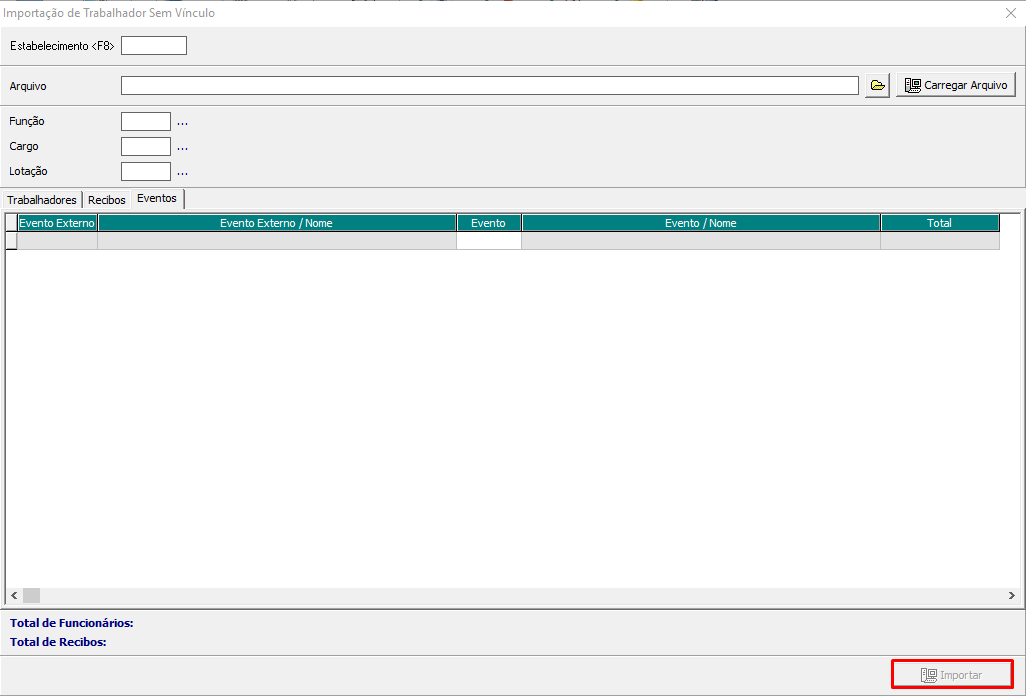Click the folder browse icon beside Arquivo
Image resolution: width=1026 pixels, height=696 pixels.
[878, 86]
